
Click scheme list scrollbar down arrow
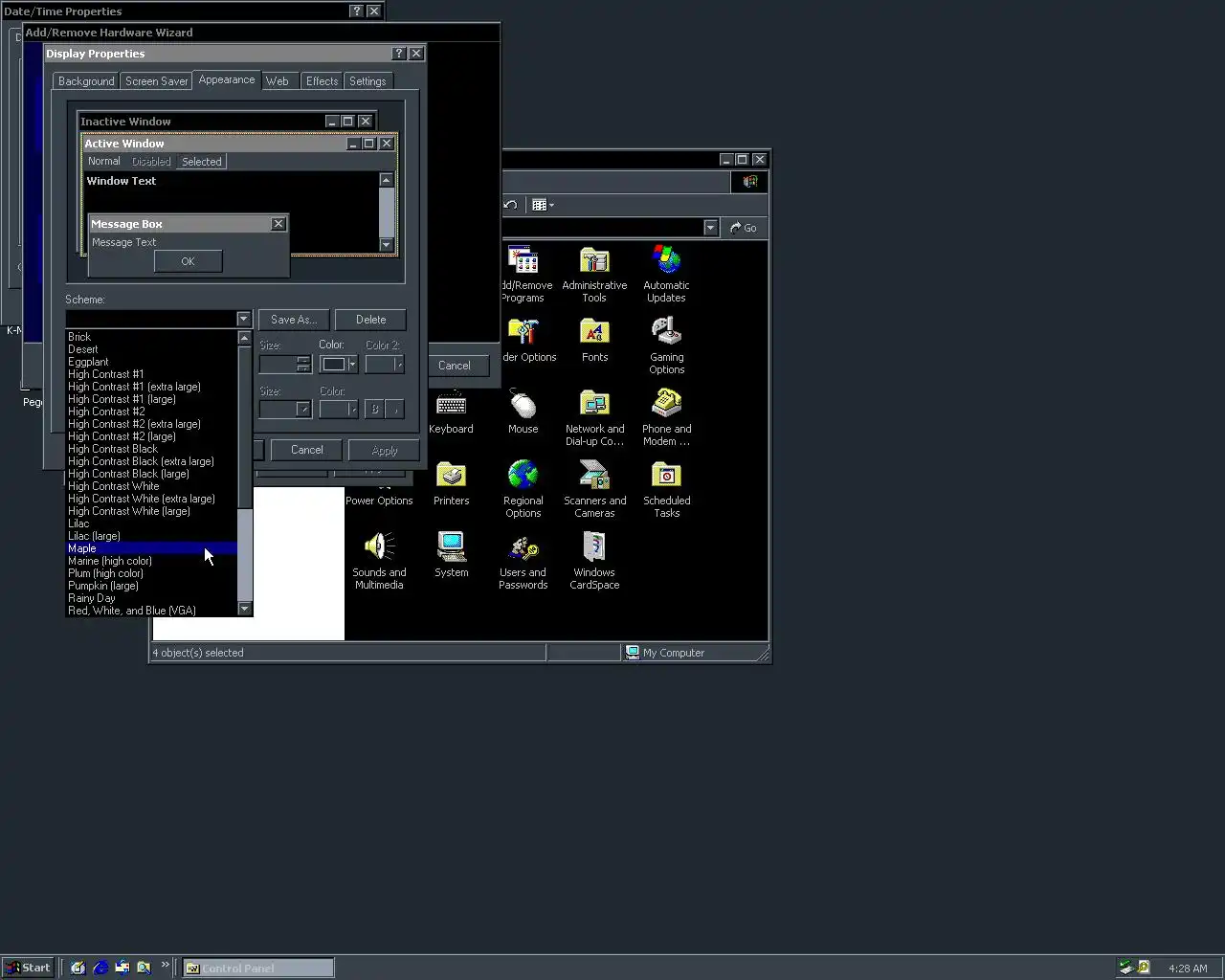(244, 609)
